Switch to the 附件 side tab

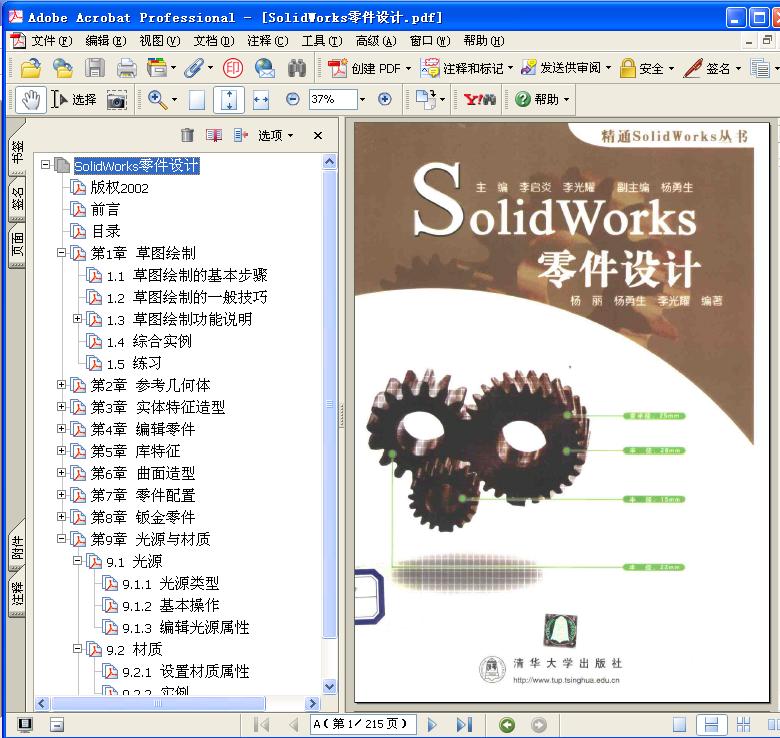point(17,547)
